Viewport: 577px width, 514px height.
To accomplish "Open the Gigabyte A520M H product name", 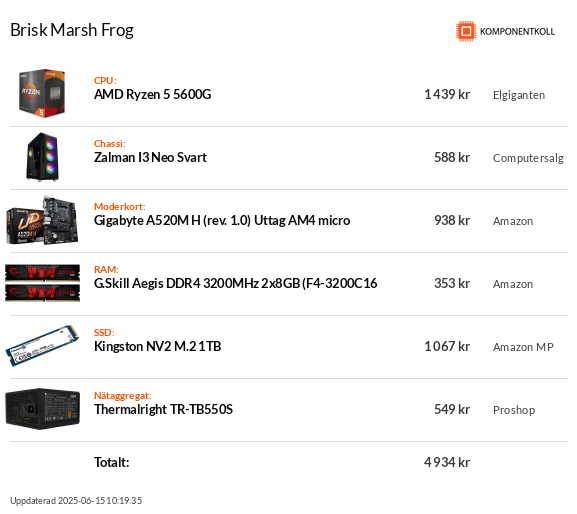I will [222, 220].
